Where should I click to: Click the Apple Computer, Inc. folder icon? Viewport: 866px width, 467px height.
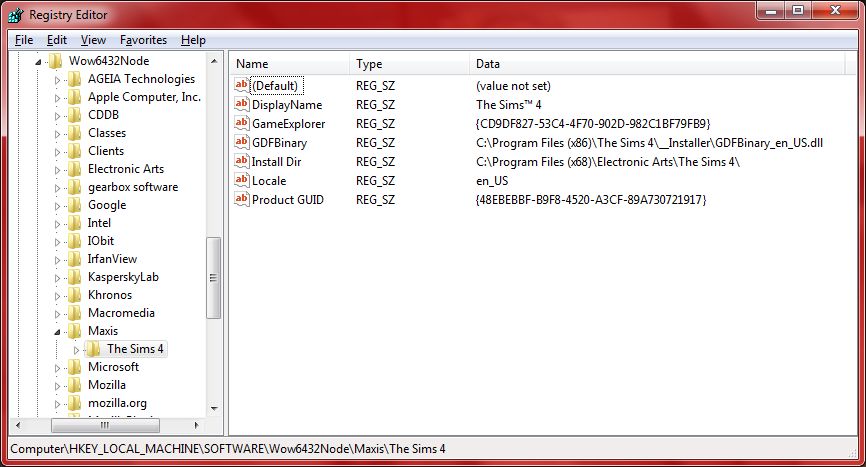coord(75,97)
